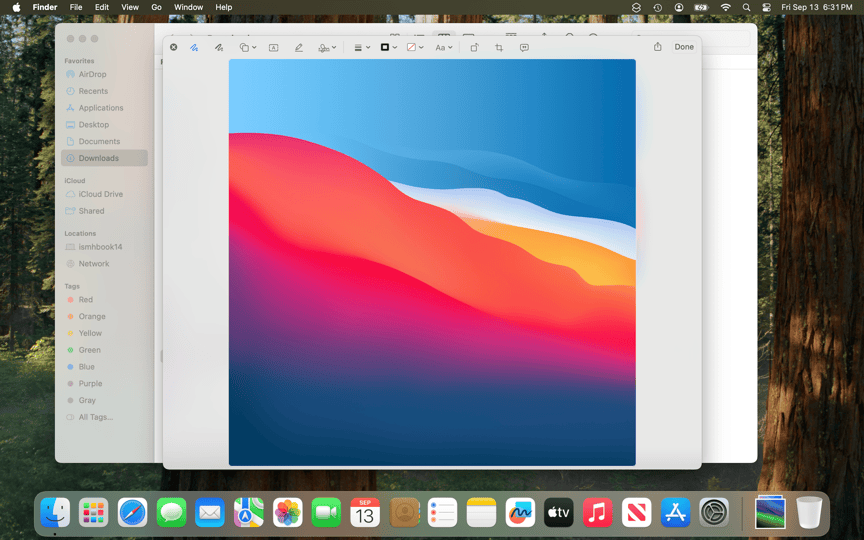Open iCloud Drive in Finder sidebar

point(104,194)
